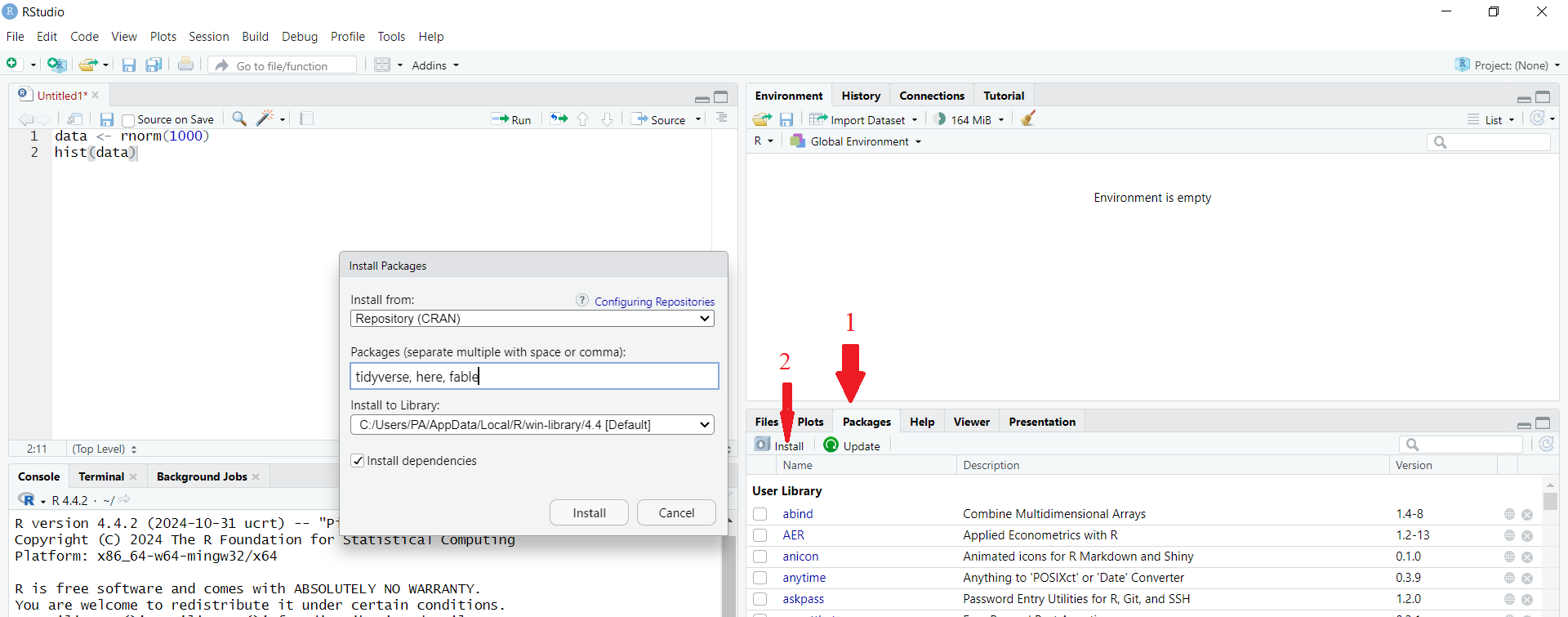Toggle the Install dependencies checkbox
The width and height of the screenshot is (1568, 617).
[x=358, y=461]
